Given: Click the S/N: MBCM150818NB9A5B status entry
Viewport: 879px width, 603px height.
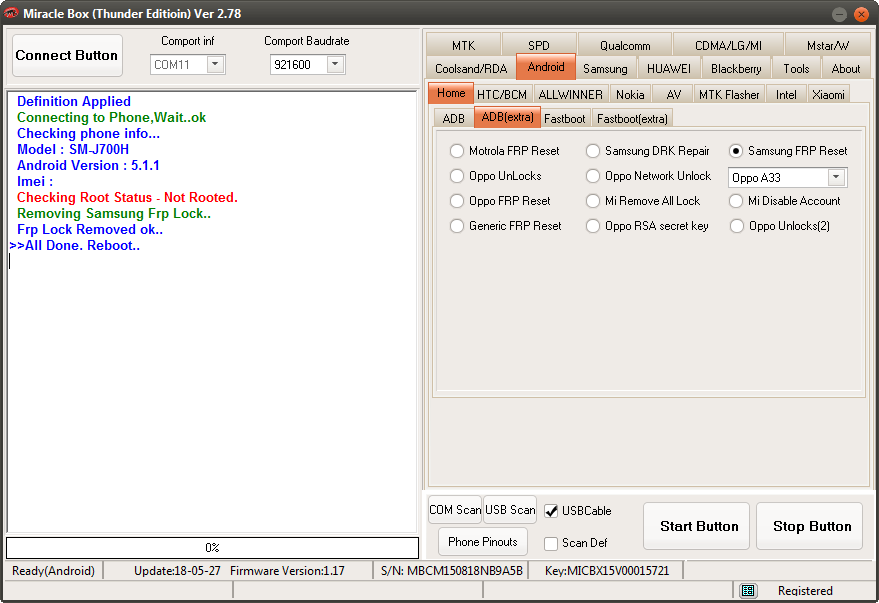Looking at the screenshot, I should click(451, 570).
